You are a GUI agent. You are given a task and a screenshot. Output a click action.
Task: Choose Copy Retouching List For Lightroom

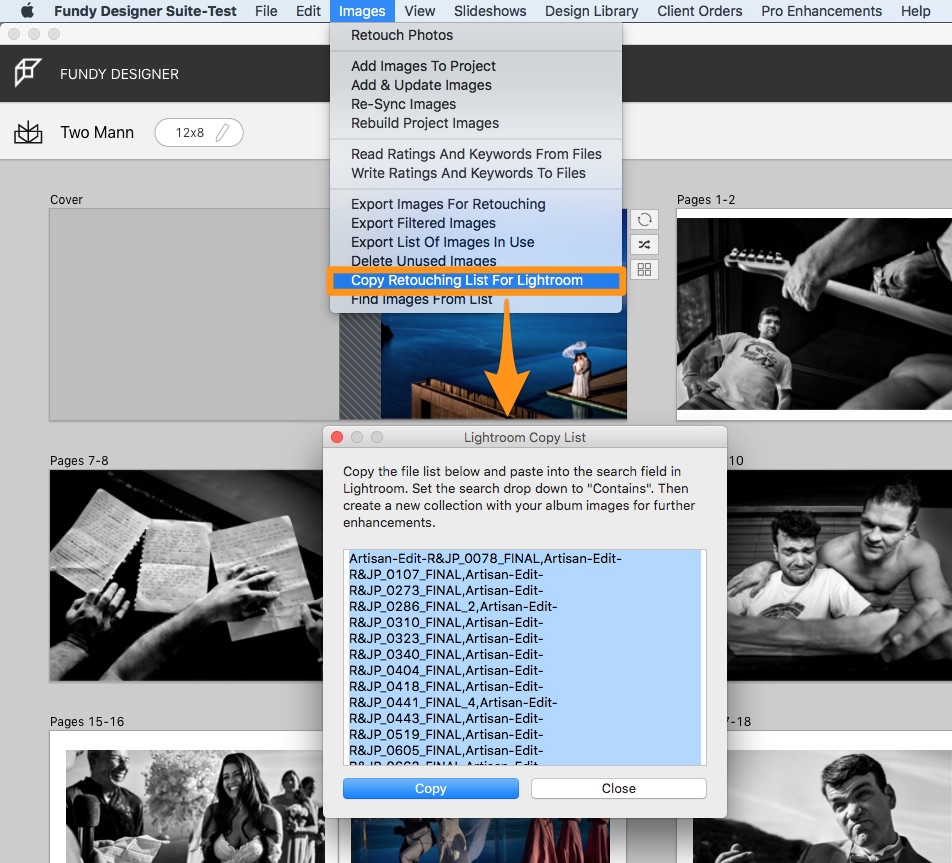476,280
